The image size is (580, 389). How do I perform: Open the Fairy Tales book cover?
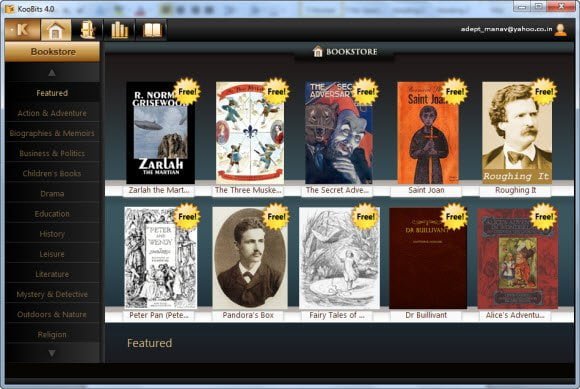coord(339,258)
